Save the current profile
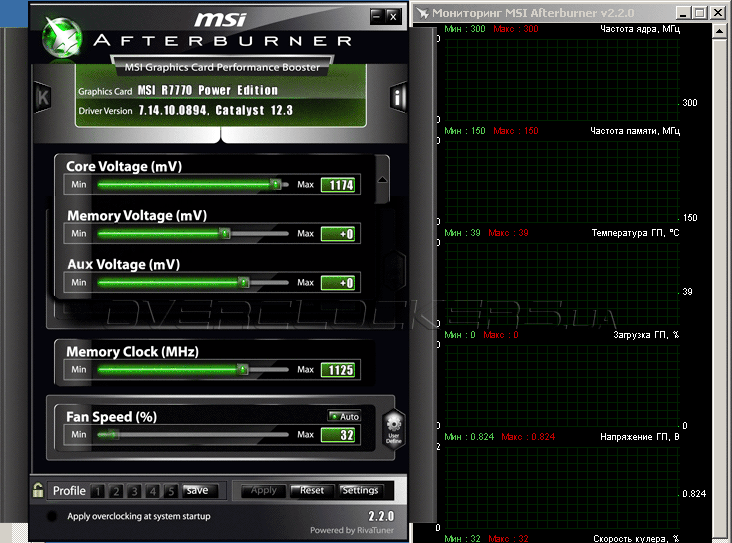 point(197,491)
